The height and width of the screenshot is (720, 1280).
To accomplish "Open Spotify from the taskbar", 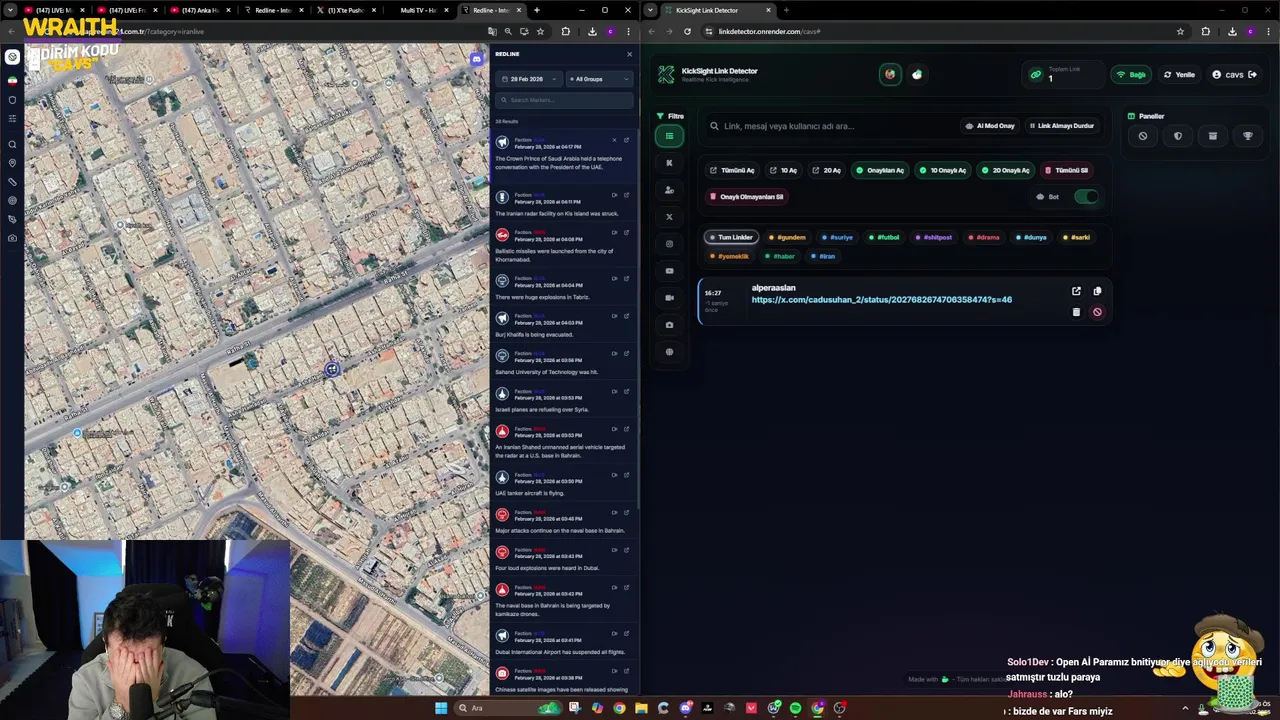I will point(795,708).
